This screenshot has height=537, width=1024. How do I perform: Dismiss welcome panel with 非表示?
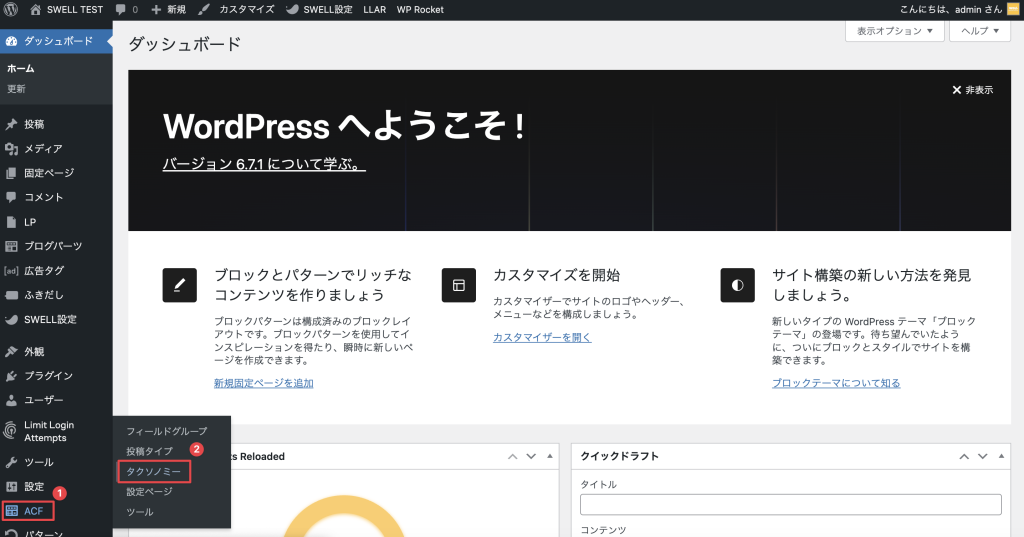click(x=972, y=90)
